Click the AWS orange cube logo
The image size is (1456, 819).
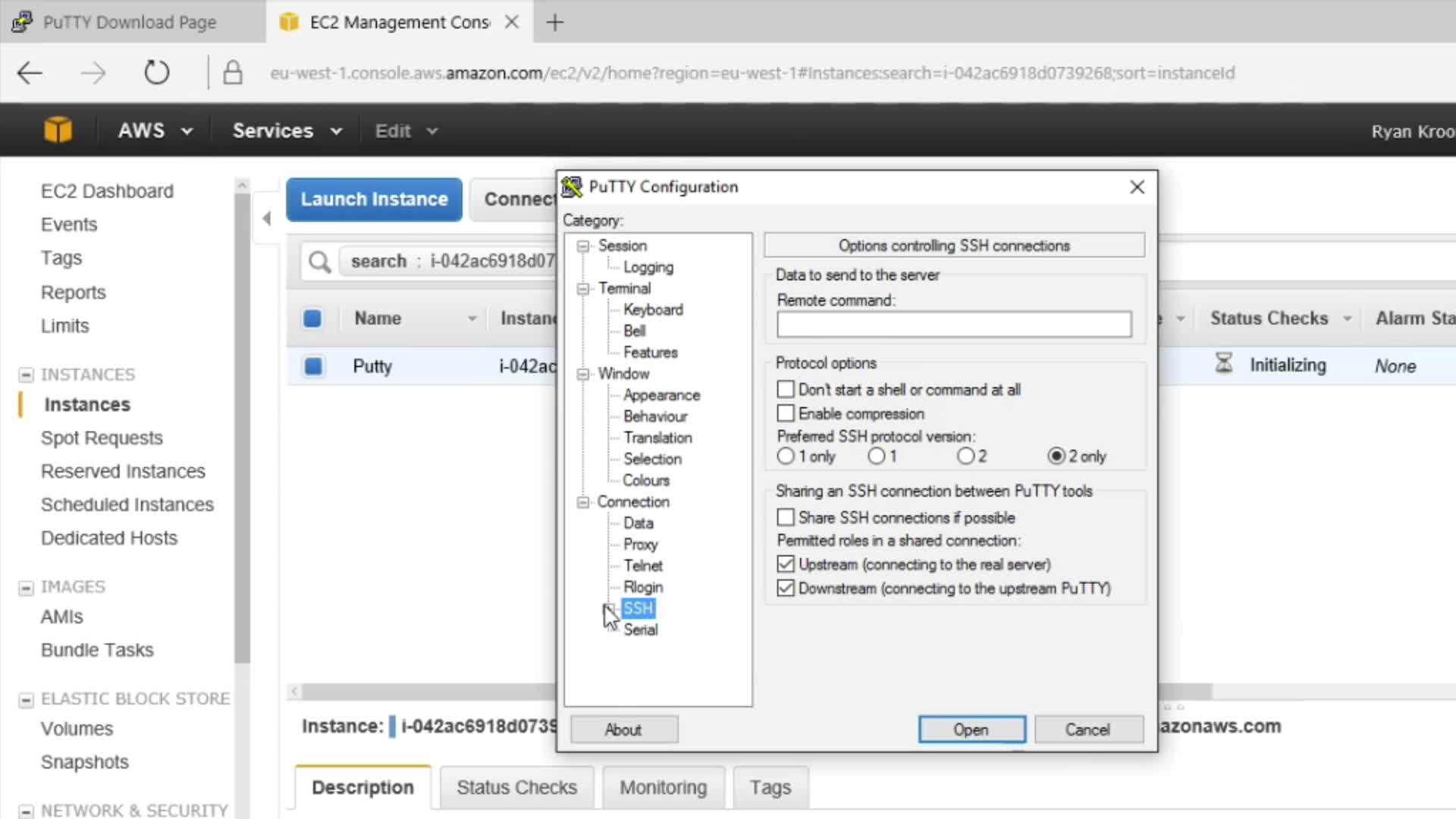(58, 130)
